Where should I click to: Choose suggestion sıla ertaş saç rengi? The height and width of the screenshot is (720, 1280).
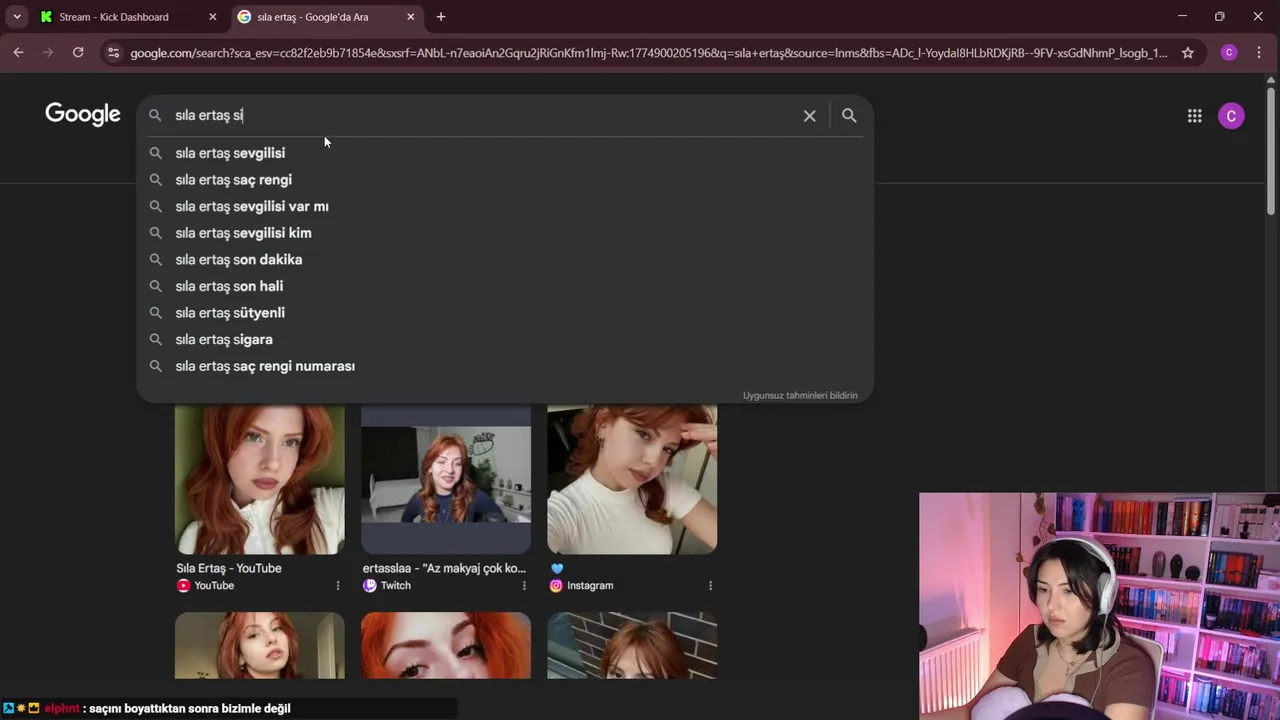505,180
